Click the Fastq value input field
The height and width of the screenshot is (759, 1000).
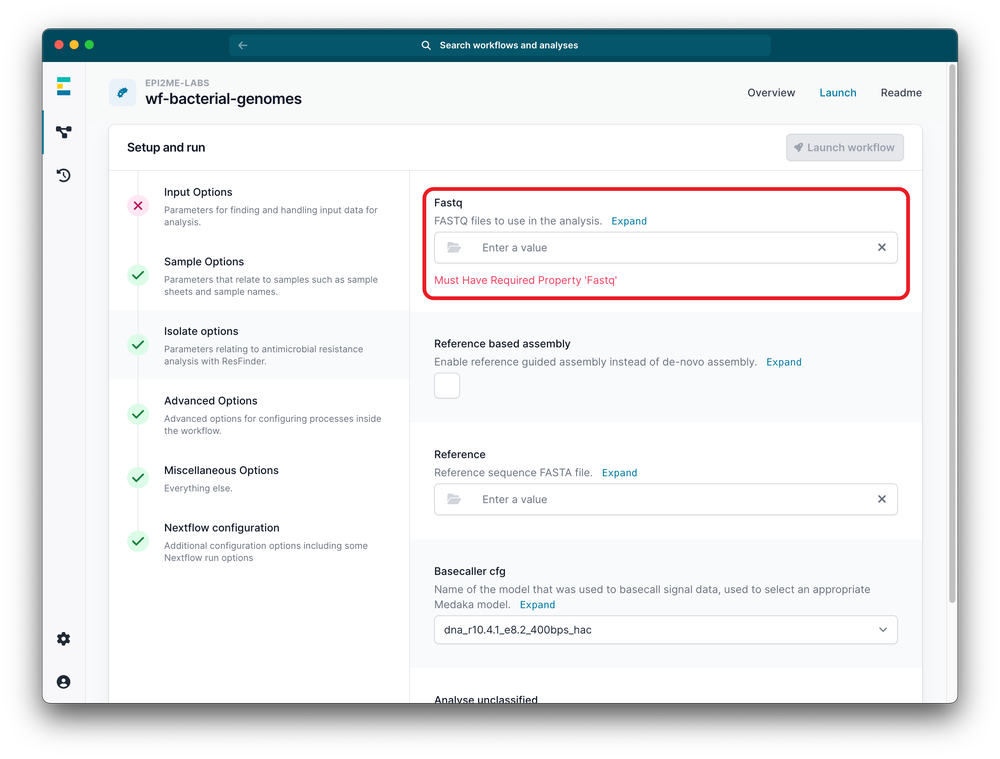coord(666,247)
